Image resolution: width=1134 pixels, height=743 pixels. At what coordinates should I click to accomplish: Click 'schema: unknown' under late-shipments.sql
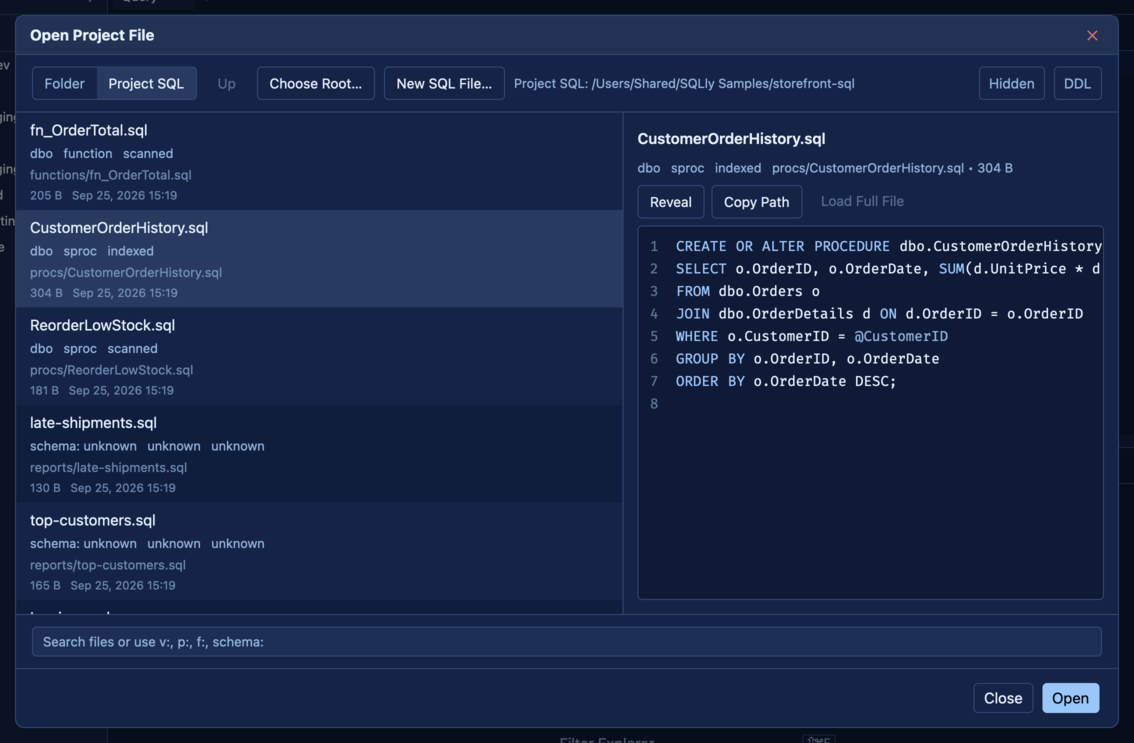pos(83,446)
